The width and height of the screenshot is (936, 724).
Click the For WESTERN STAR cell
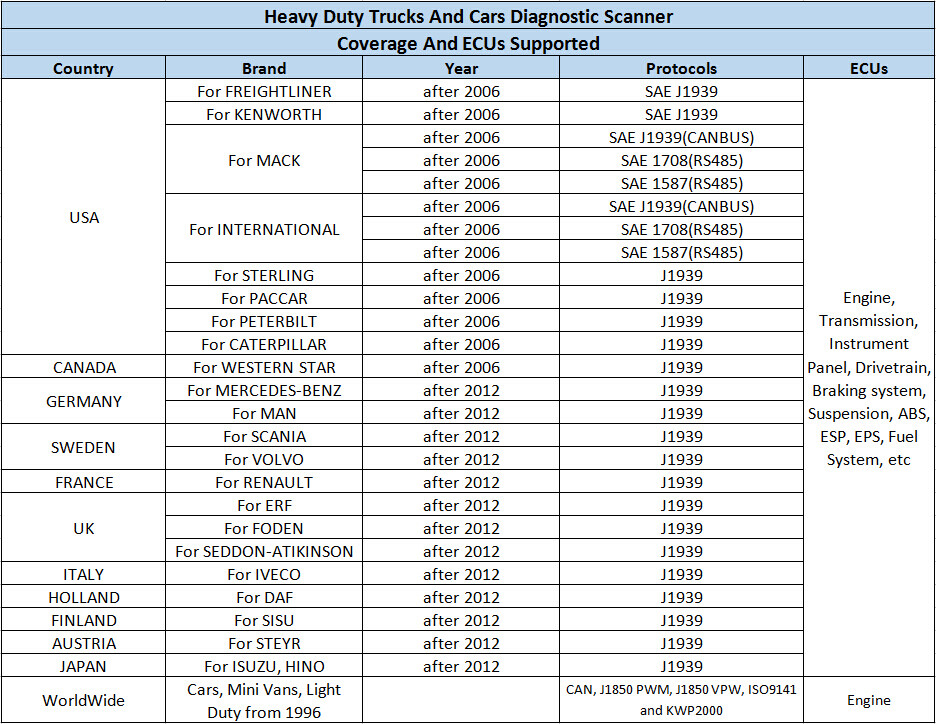pos(264,367)
